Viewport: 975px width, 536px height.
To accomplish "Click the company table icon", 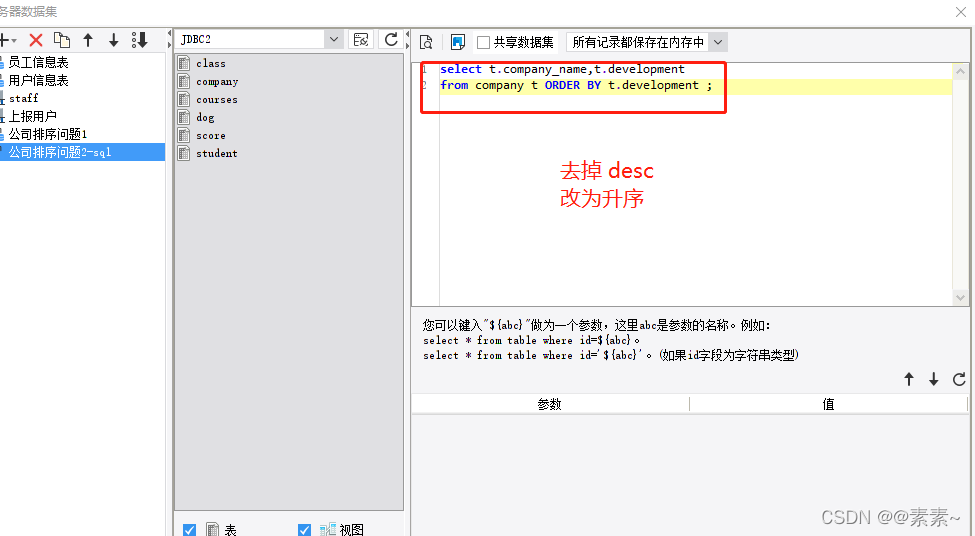I will pyautogui.click(x=184, y=81).
